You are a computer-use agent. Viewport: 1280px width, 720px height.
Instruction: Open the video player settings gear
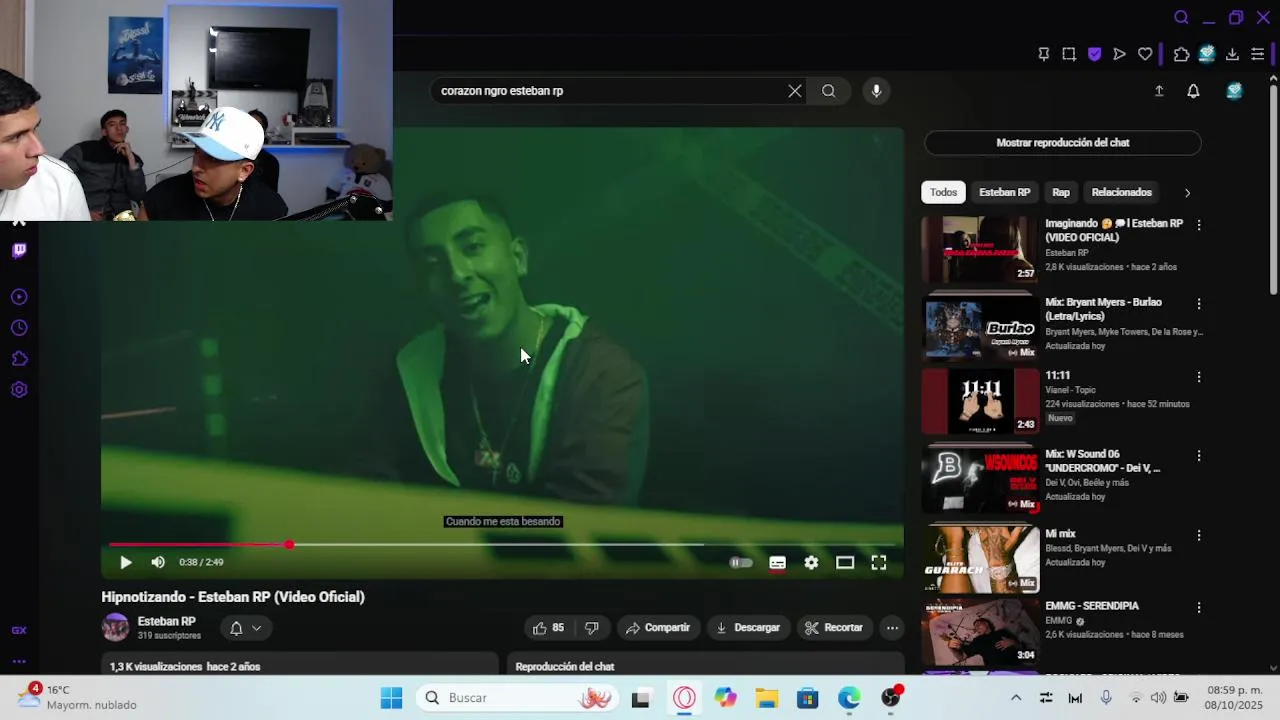(811, 563)
